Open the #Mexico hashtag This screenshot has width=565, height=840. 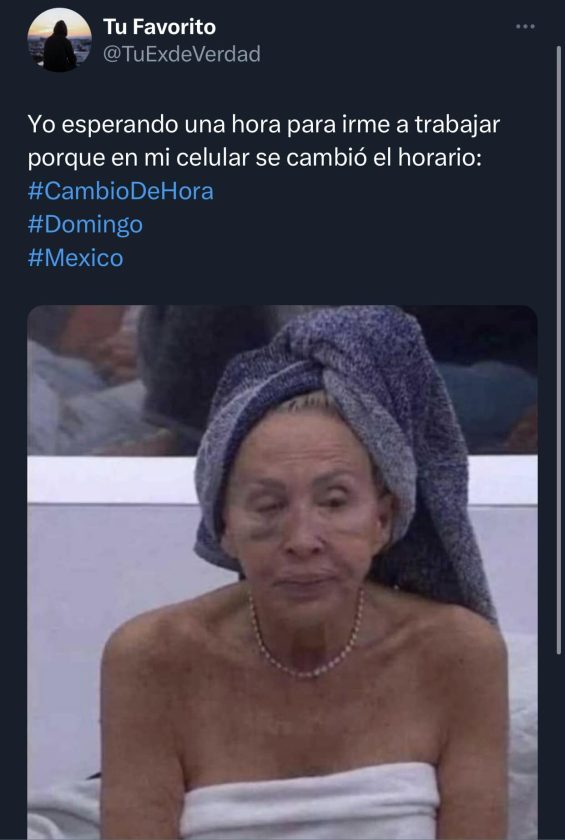(x=76, y=258)
